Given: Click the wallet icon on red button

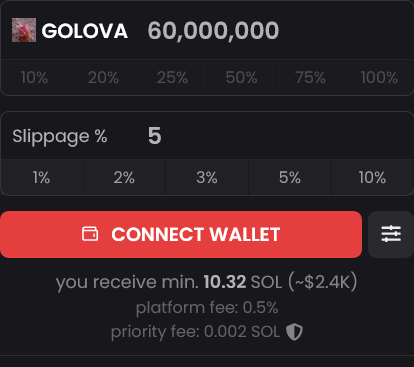Looking at the screenshot, I should click(x=90, y=234).
